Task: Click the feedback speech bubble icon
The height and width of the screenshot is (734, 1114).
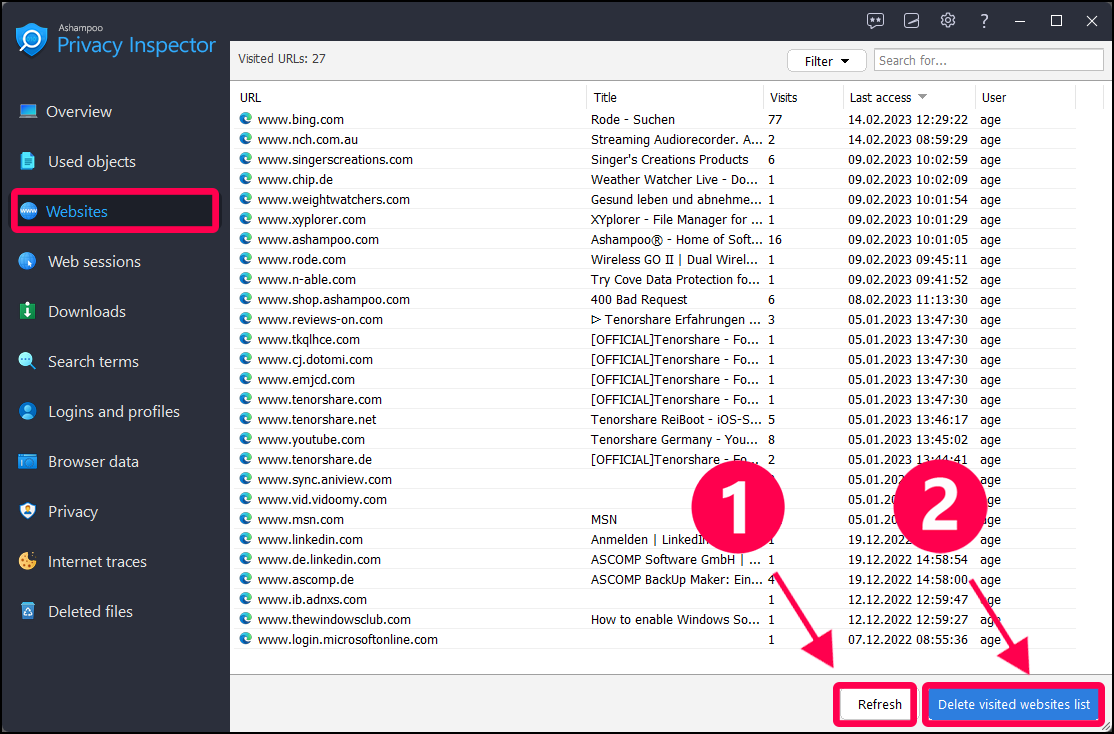Action: click(x=875, y=21)
